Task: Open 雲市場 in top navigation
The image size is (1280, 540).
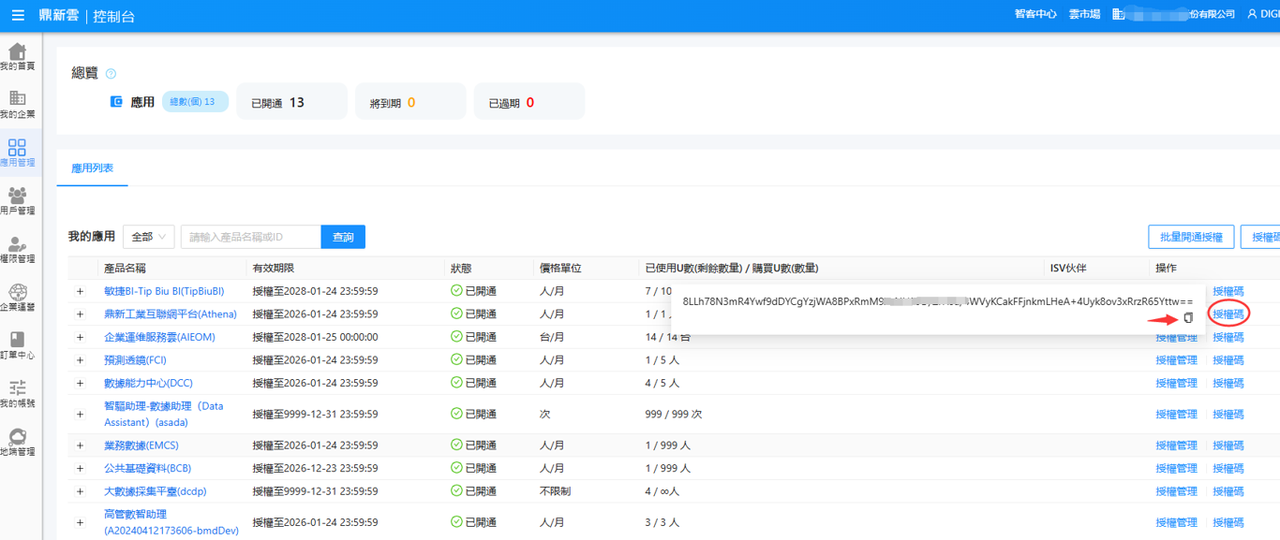Action: [1084, 15]
